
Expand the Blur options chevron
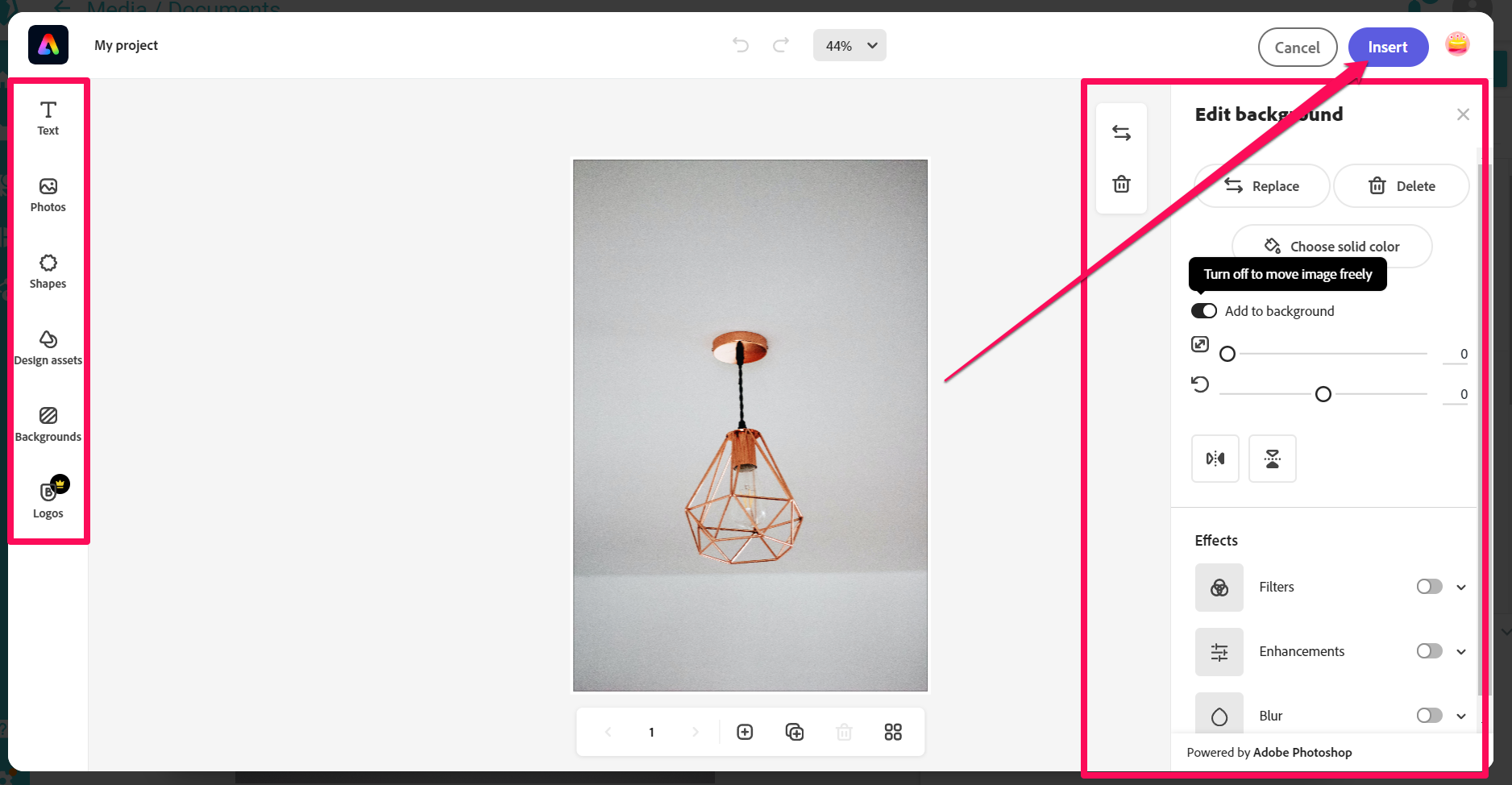point(1461,716)
